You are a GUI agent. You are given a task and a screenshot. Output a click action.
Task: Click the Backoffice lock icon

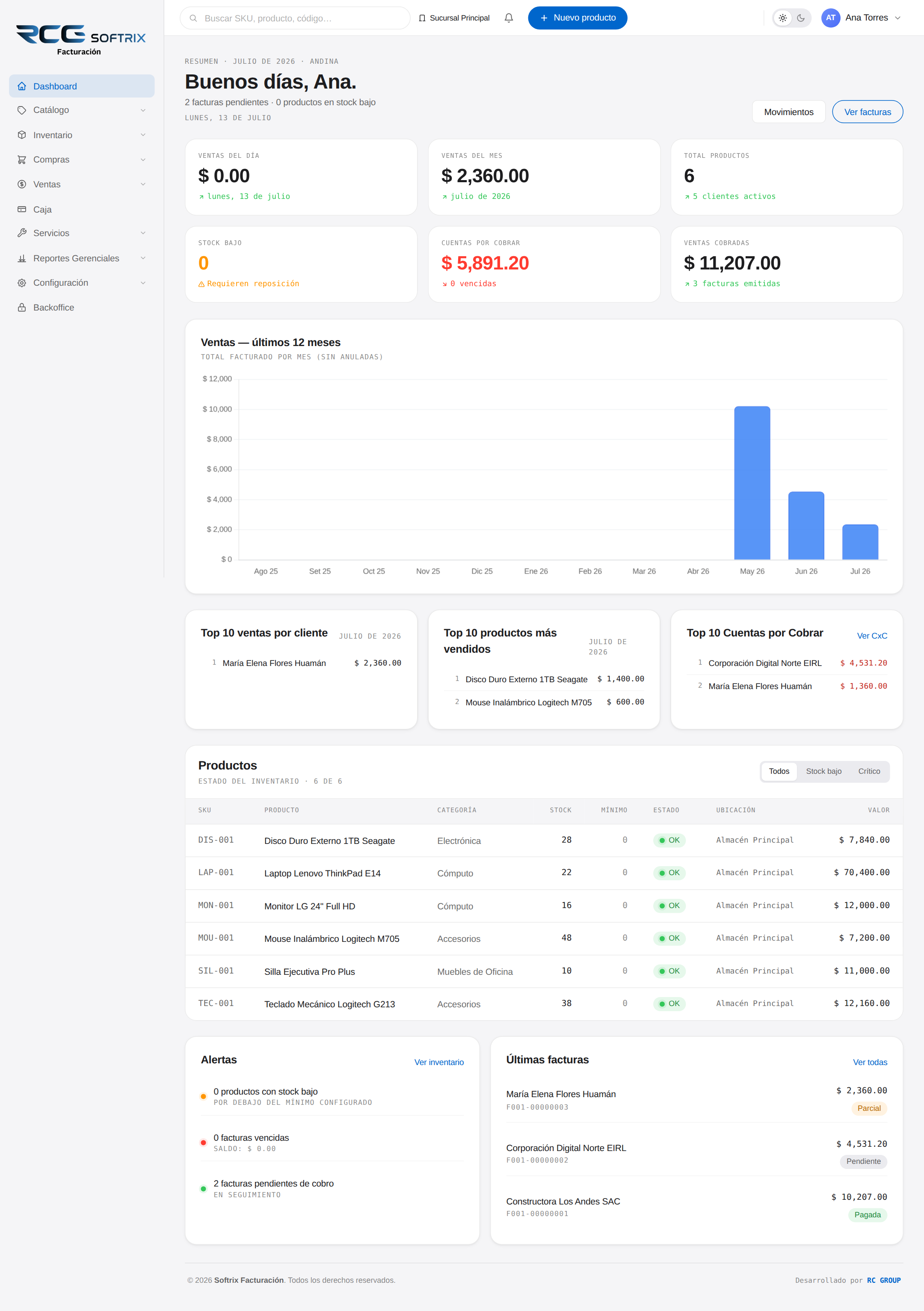coord(22,307)
